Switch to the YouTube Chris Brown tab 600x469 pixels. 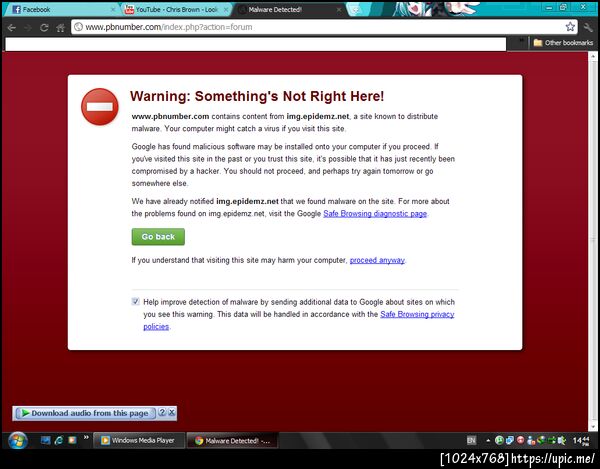pyautogui.click(x=176, y=10)
